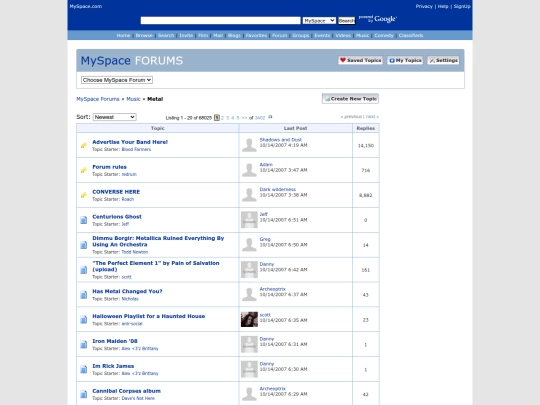Click the topic icon beside Iron Maiden '08
Image resolution: width=540 pixels, height=405 pixels.
[x=84, y=344]
